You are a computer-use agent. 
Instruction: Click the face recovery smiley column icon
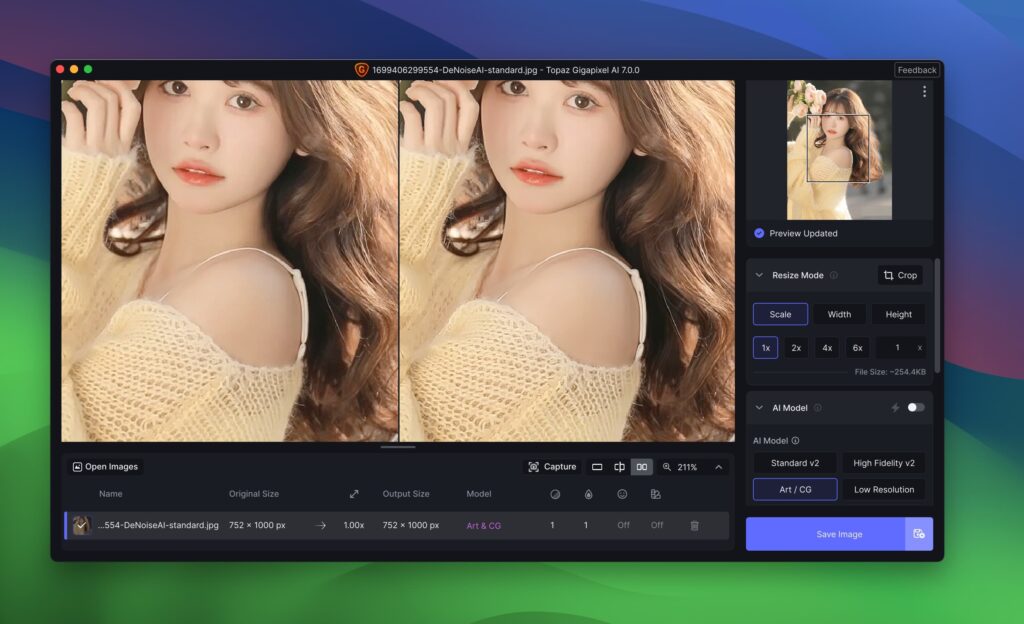click(622, 494)
